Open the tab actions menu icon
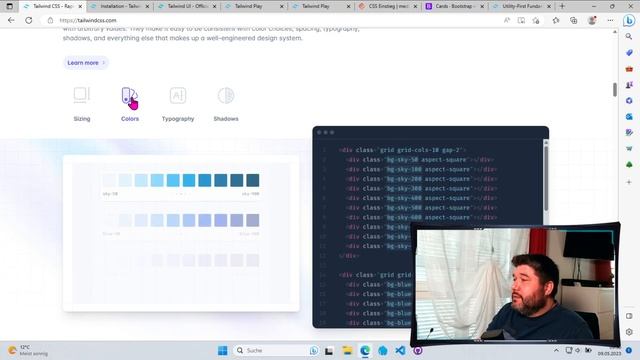Viewport: 640px width, 360px height. point(9,7)
